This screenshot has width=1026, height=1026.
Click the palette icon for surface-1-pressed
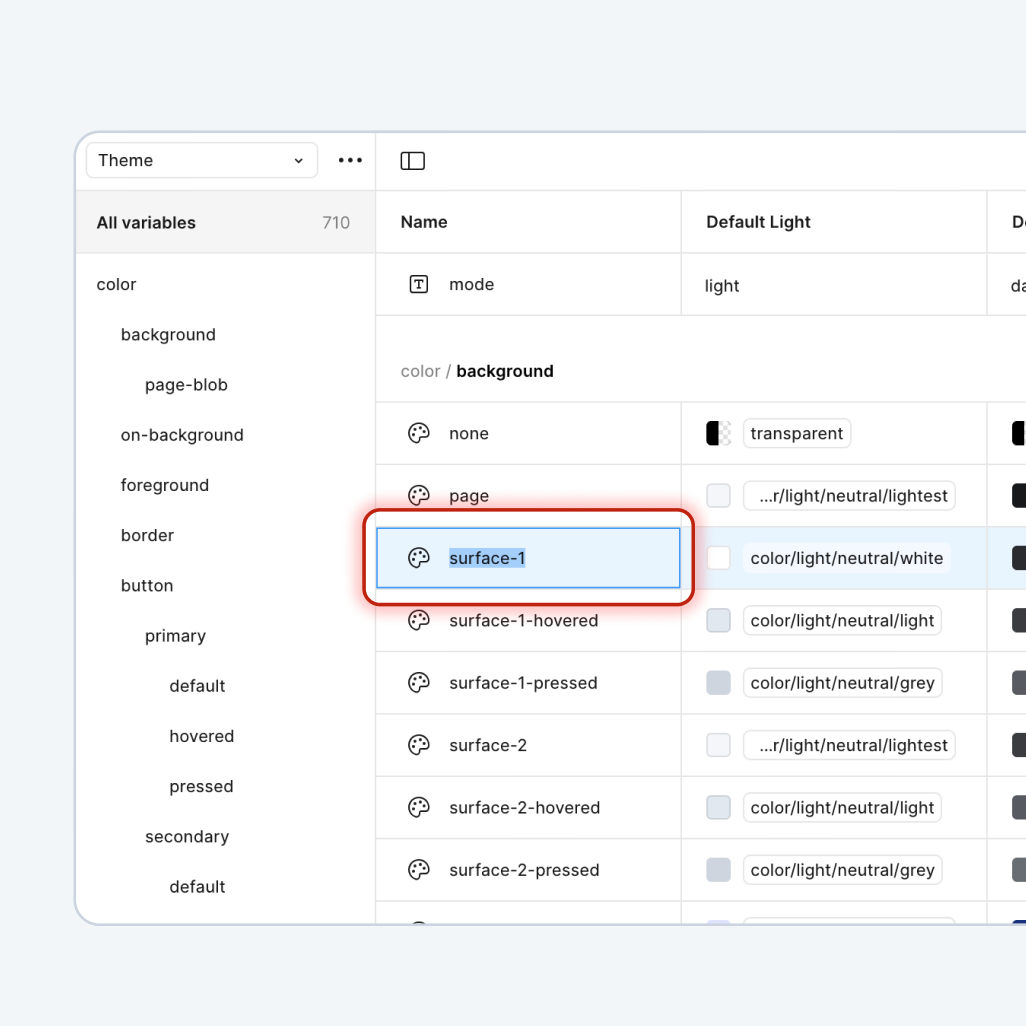click(419, 683)
